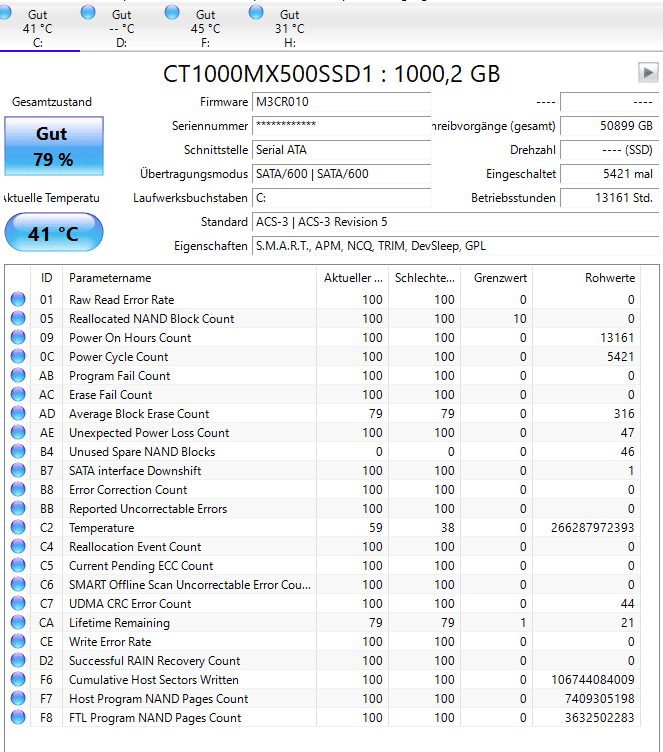Click the Betriebsstunden value 13161 Std.
Viewport: 663px width, 752px height.
(x=609, y=198)
